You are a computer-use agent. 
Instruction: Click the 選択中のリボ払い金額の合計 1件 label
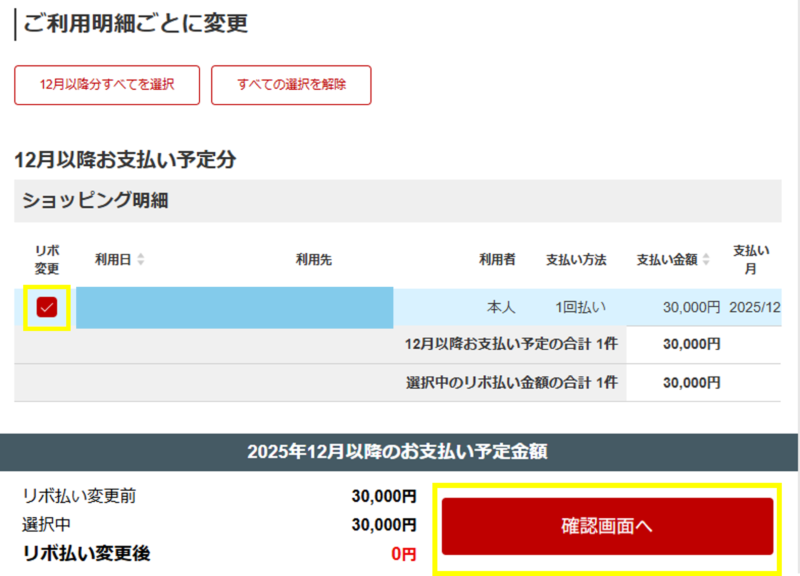tap(511, 382)
